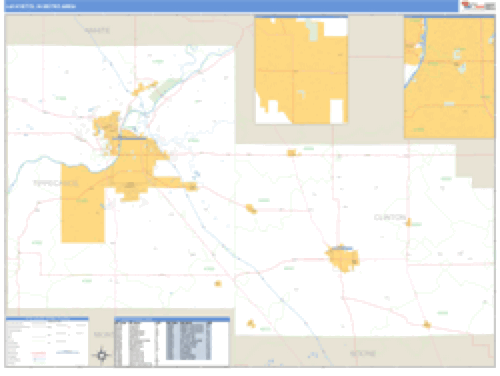The height and width of the screenshot is (376, 500).
Task: Open the river-side inset map
Action: tap(449, 77)
